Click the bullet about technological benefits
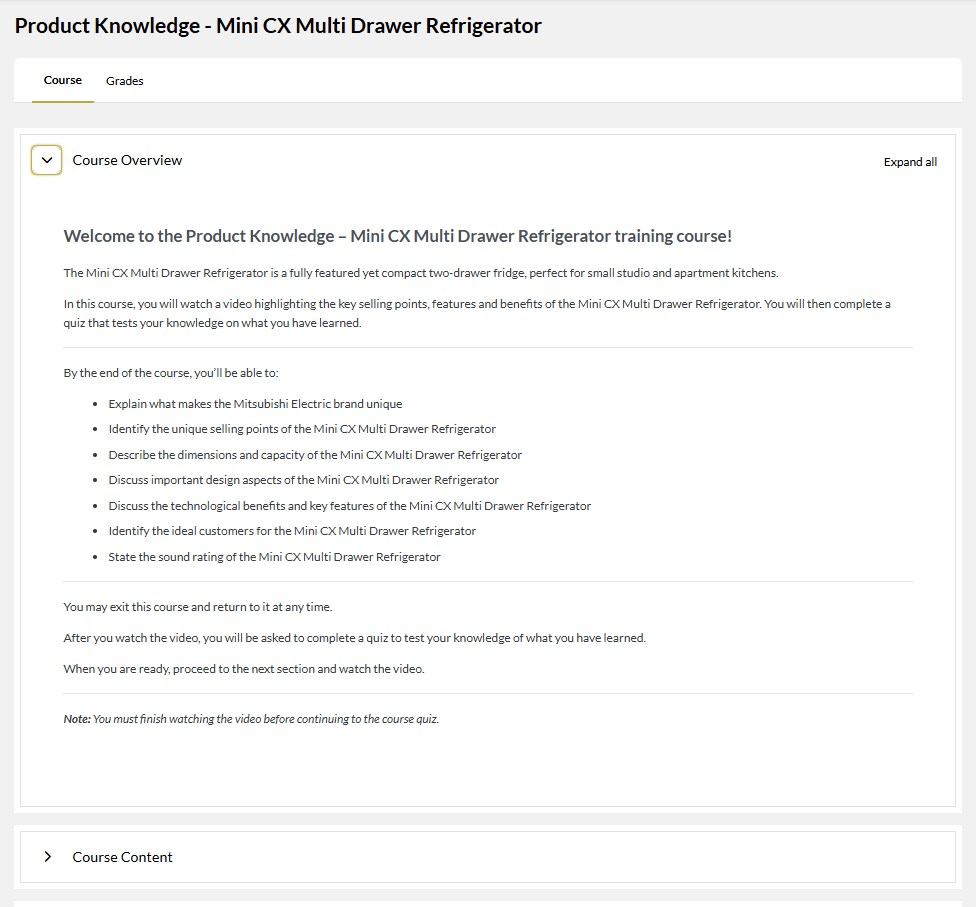The image size is (976, 907). 350,506
